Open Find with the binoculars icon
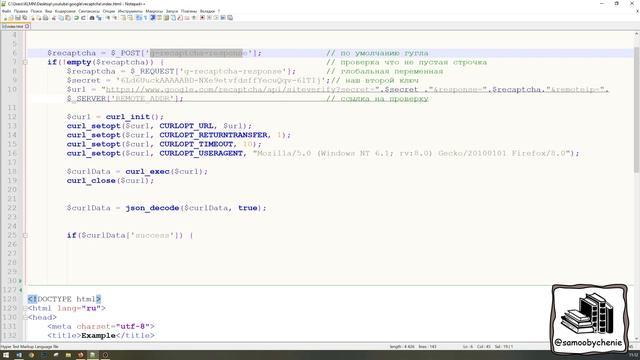The width and height of the screenshot is (640, 360). pos(92,18)
